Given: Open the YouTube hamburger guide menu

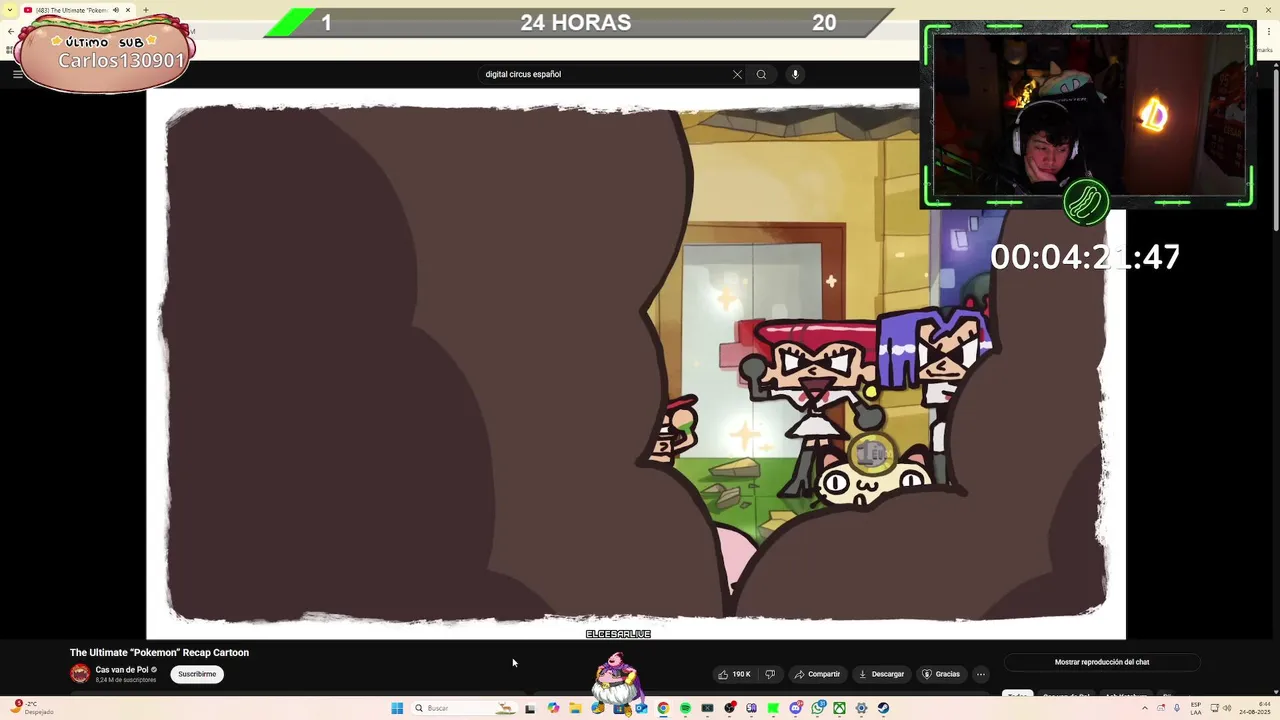Looking at the screenshot, I should pos(17,74).
